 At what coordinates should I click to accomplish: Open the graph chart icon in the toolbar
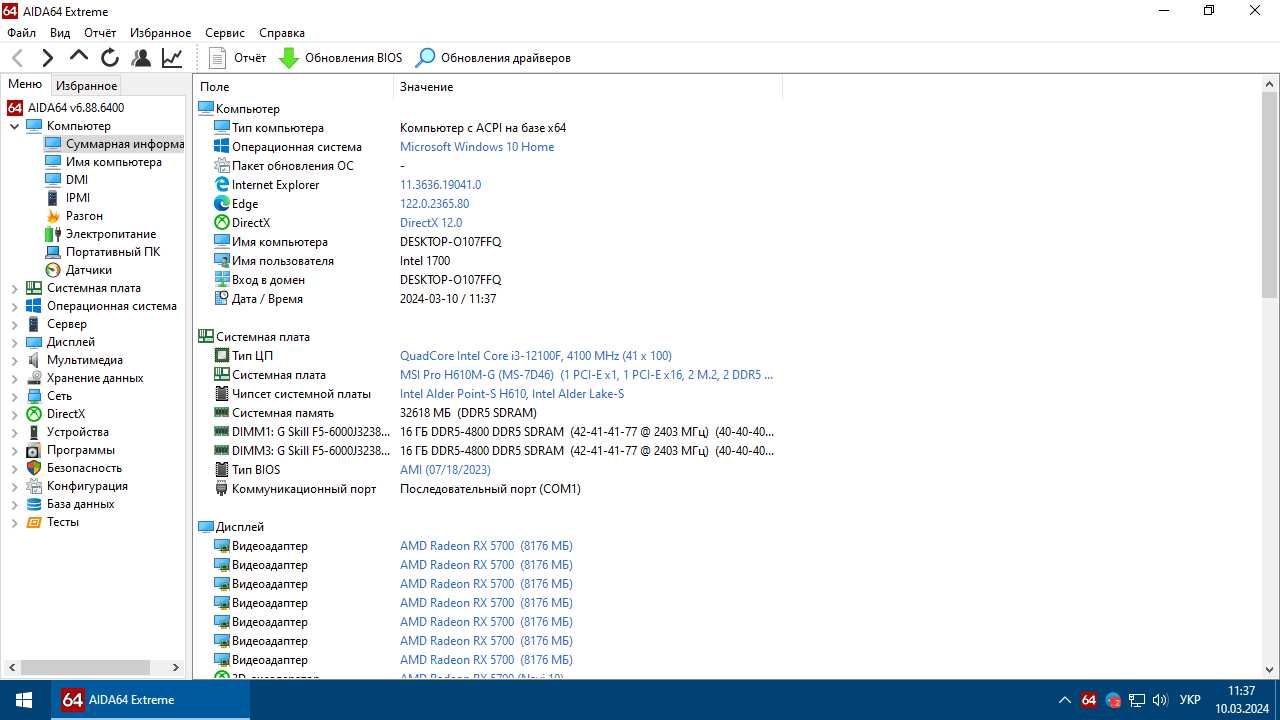click(172, 58)
